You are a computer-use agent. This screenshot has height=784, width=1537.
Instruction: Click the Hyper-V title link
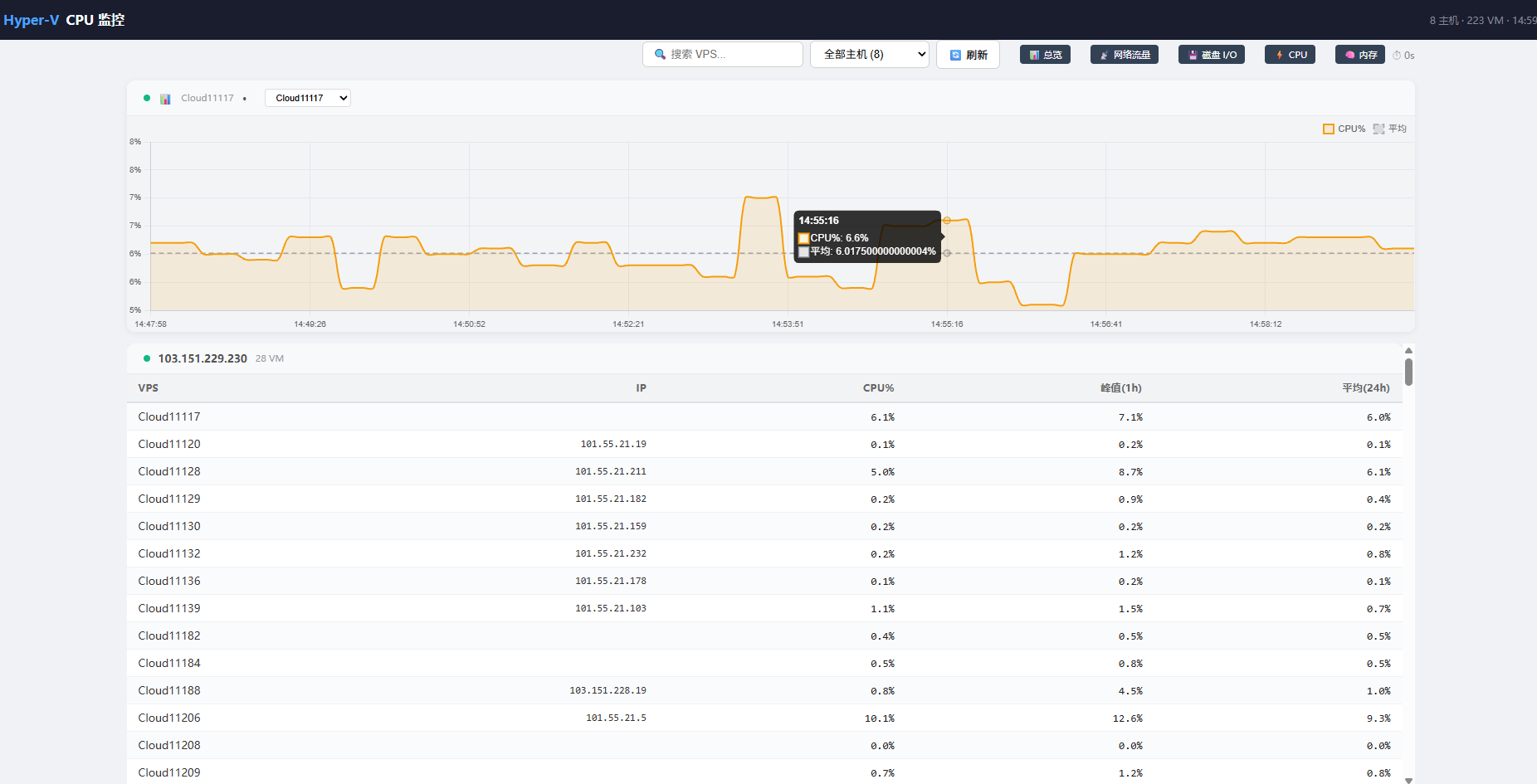(32, 20)
